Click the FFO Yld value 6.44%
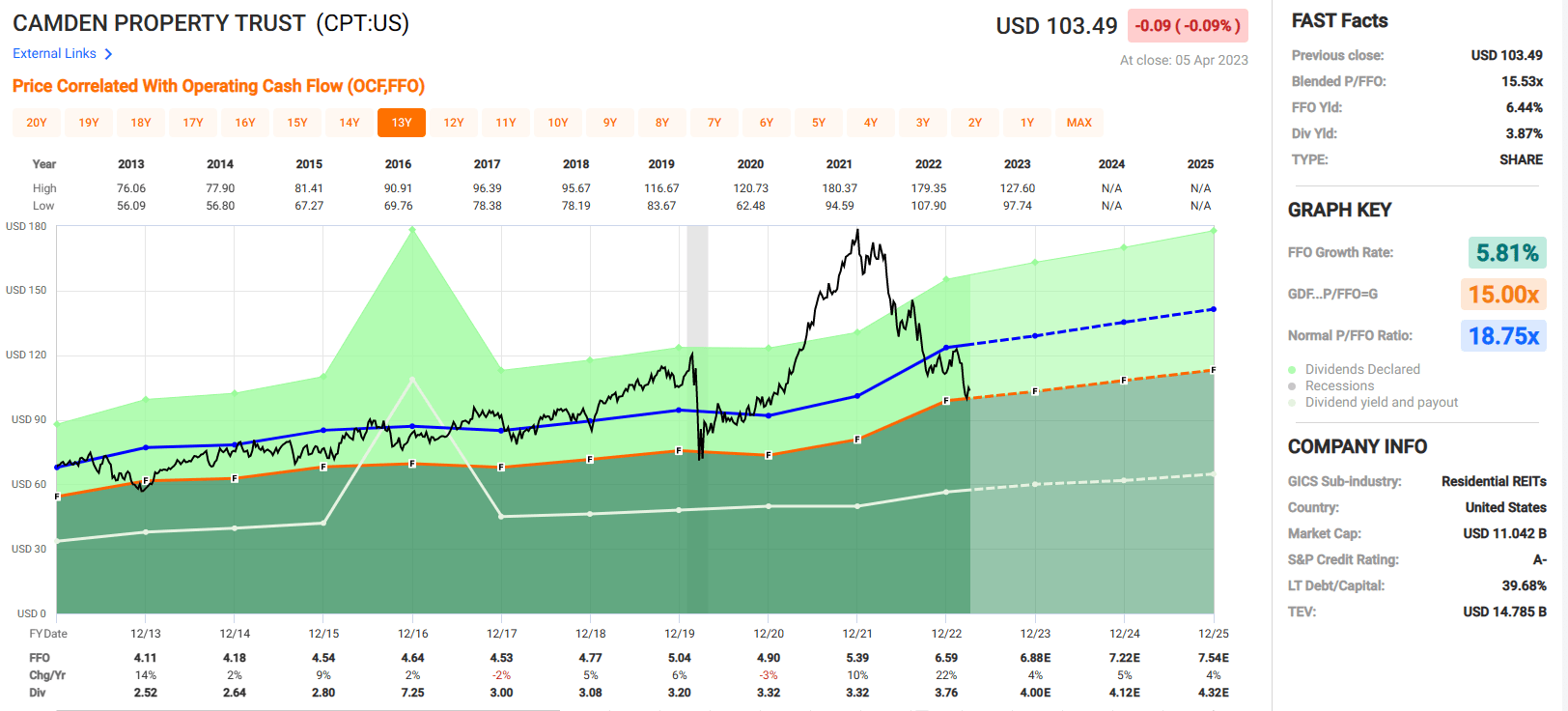The height and width of the screenshot is (711, 1568). pyautogui.click(x=1524, y=107)
